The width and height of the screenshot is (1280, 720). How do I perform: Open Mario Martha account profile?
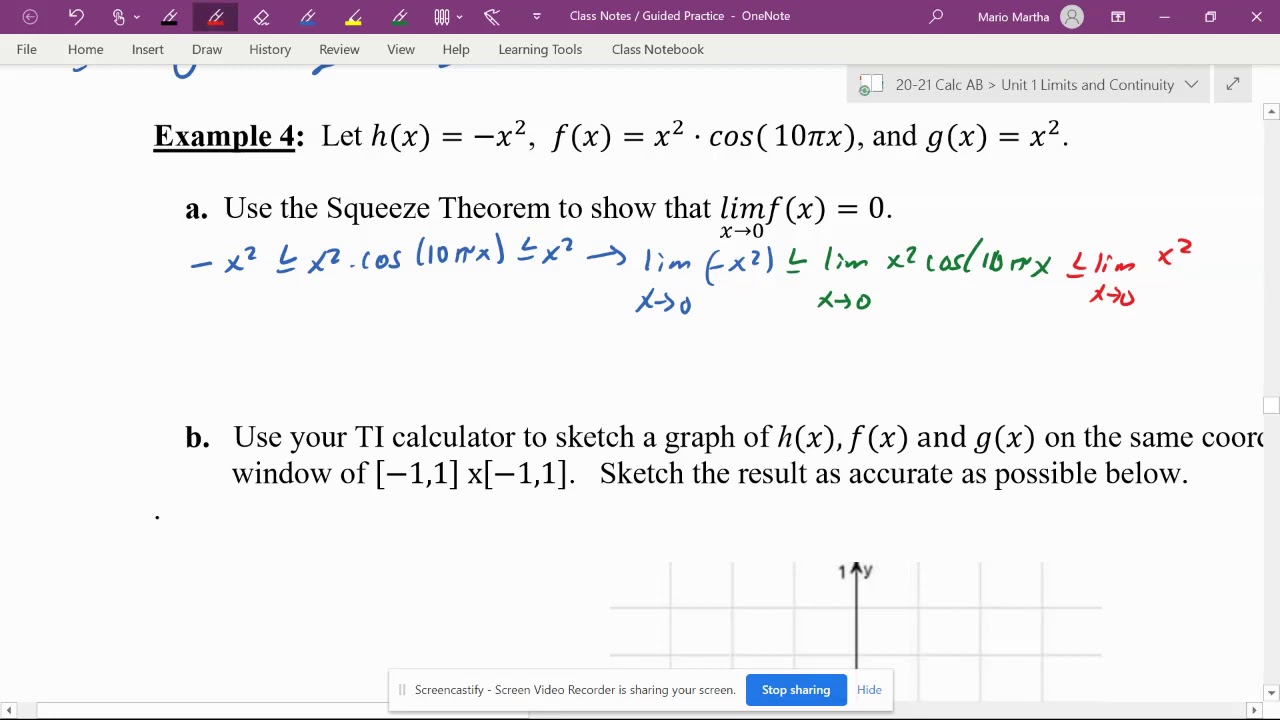click(1030, 17)
